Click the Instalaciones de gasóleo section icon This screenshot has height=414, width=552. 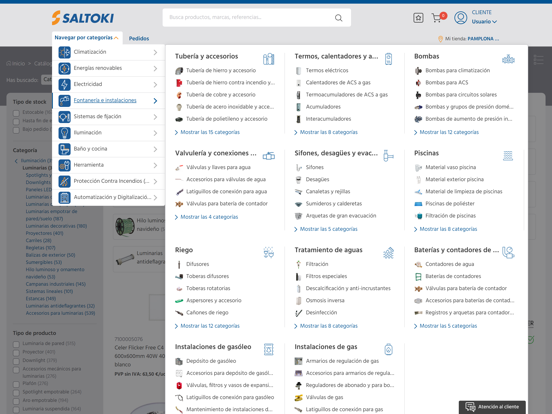[269, 349]
